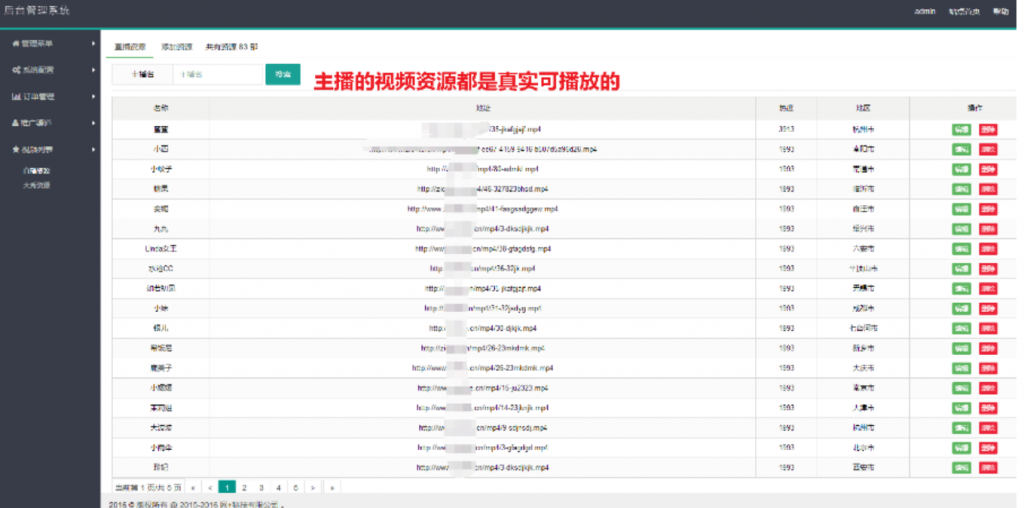
Task: Edit the row located in 无锡市
Action: [961, 289]
